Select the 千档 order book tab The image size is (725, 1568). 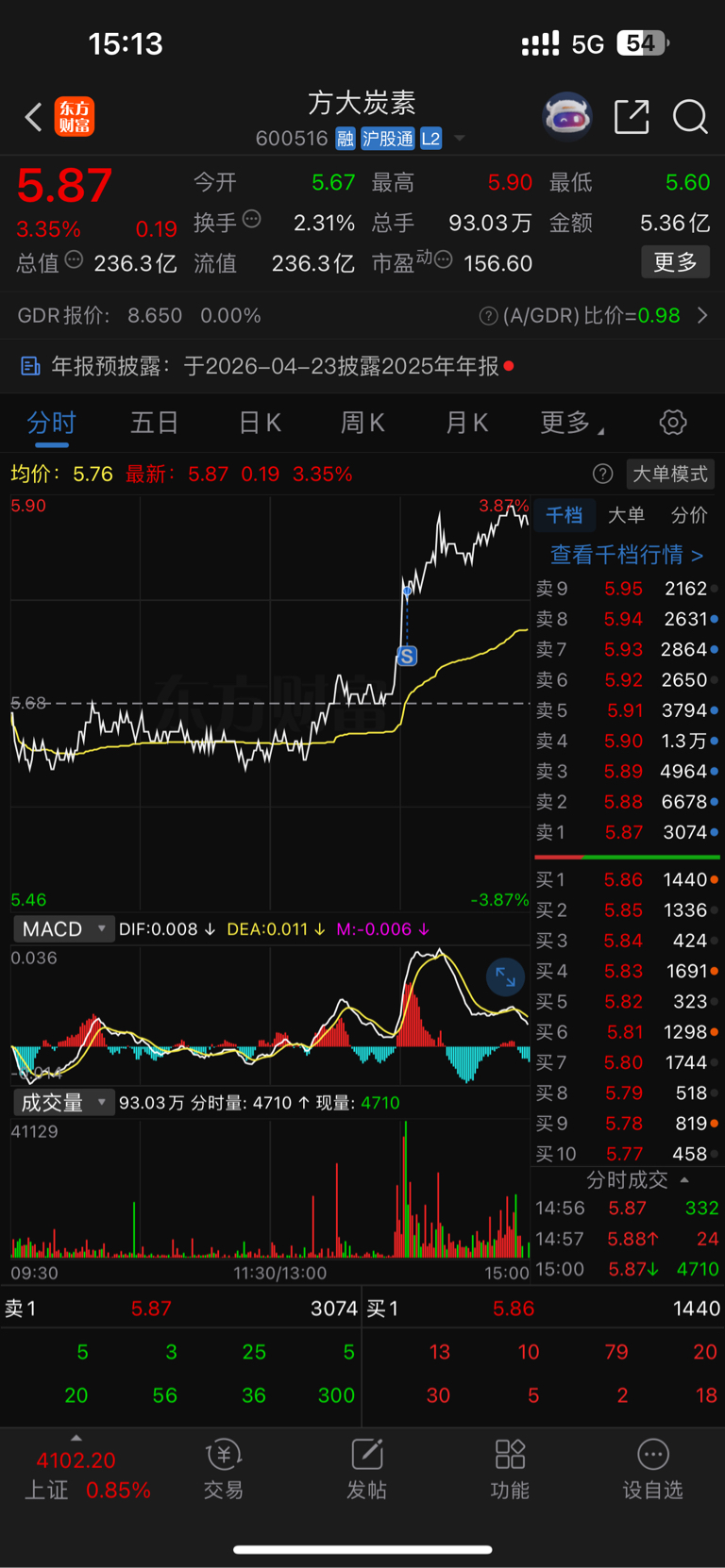pos(565,515)
